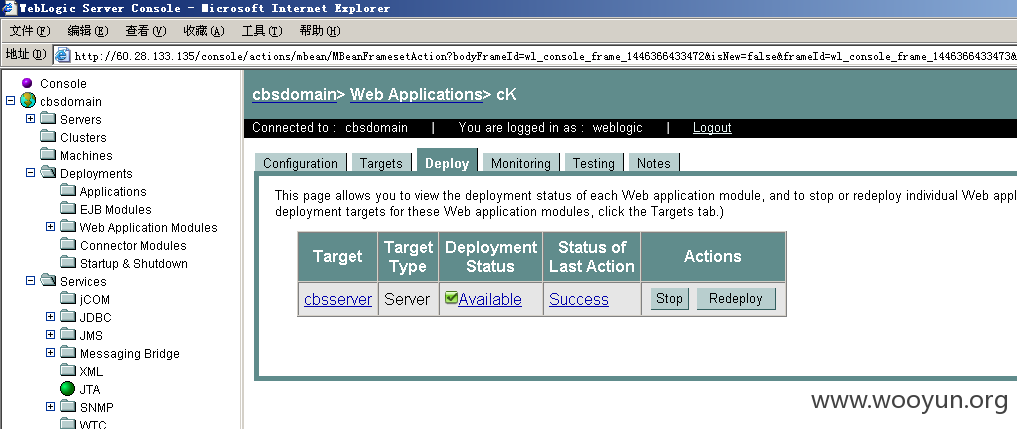Click the Internet Explorer page icon in address bar
Viewport: 1017px width, 429px height.
62,55
